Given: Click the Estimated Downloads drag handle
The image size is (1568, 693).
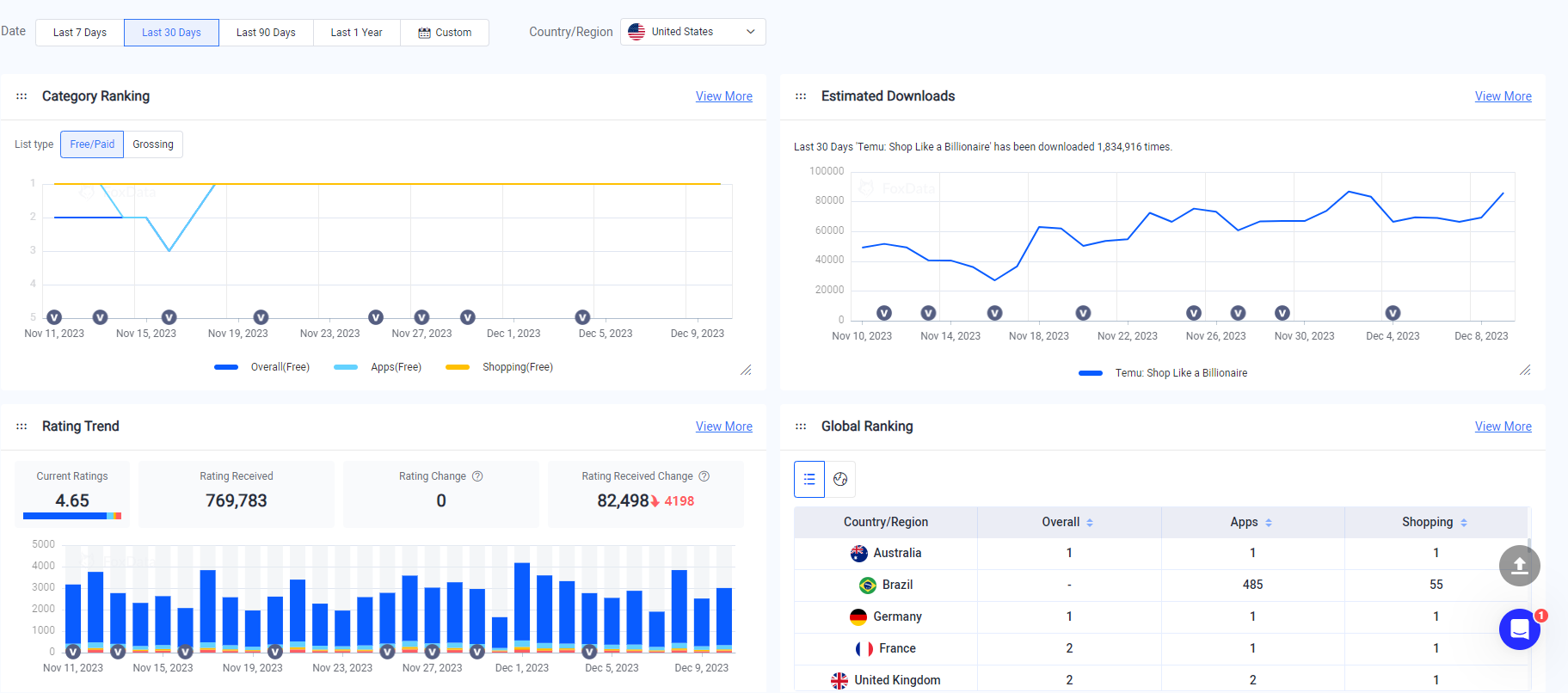Looking at the screenshot, I should coord(801,96).
